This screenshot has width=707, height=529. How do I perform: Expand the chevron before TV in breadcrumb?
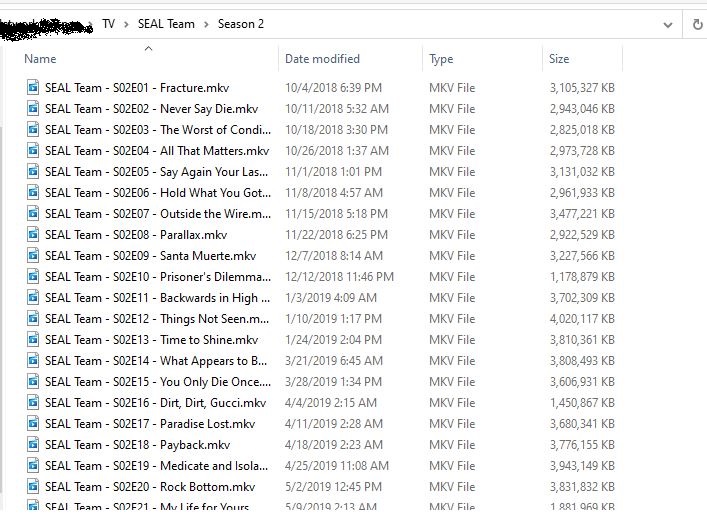[91, 24]
